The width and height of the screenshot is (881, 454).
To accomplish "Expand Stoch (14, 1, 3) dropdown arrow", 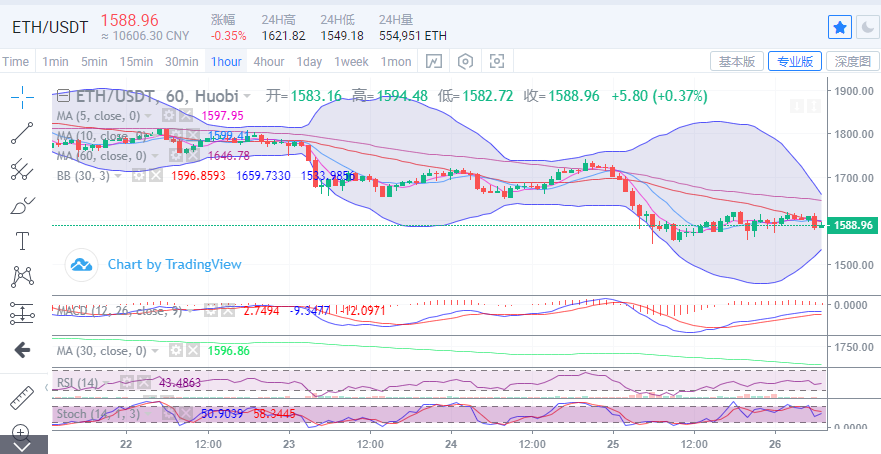I will (x=149, y=415).
